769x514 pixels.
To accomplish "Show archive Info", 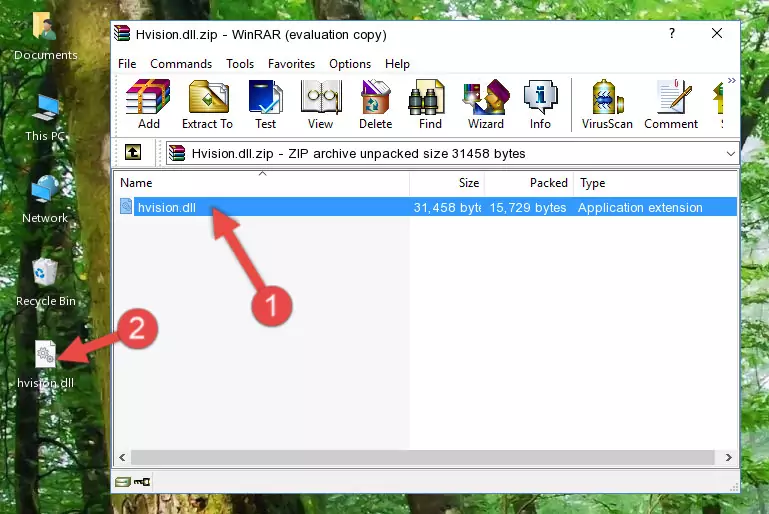I will tap(540, 104).
